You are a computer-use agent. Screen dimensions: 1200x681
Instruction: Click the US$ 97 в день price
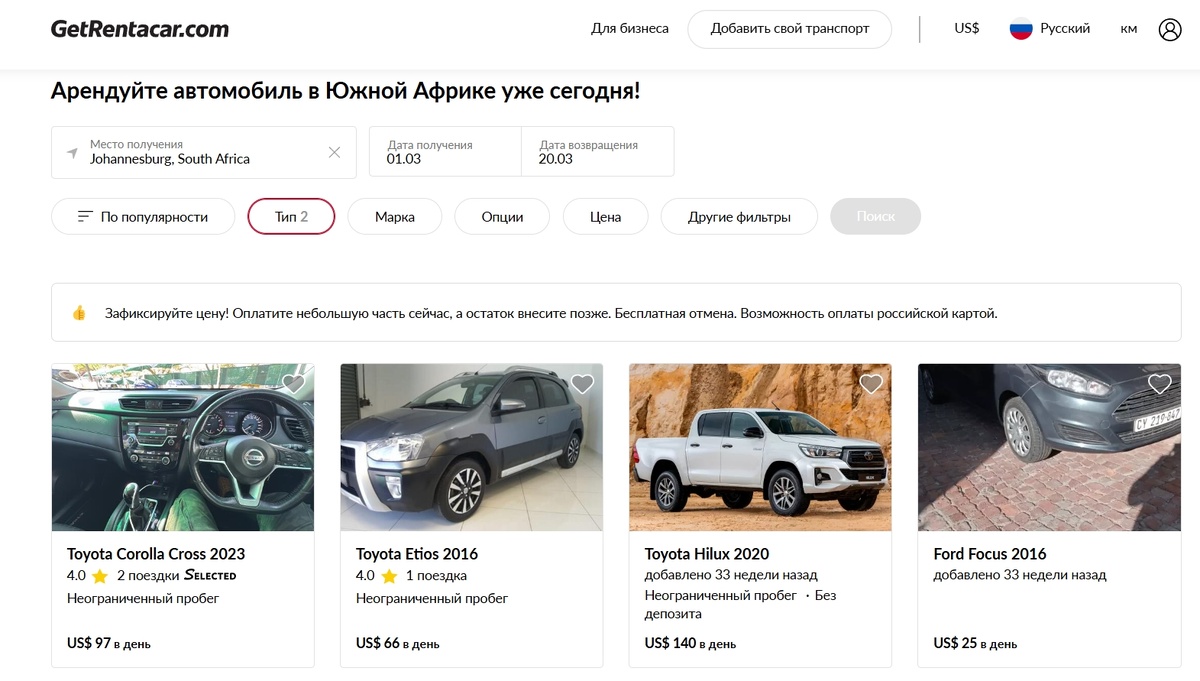(x=109, y=643)
